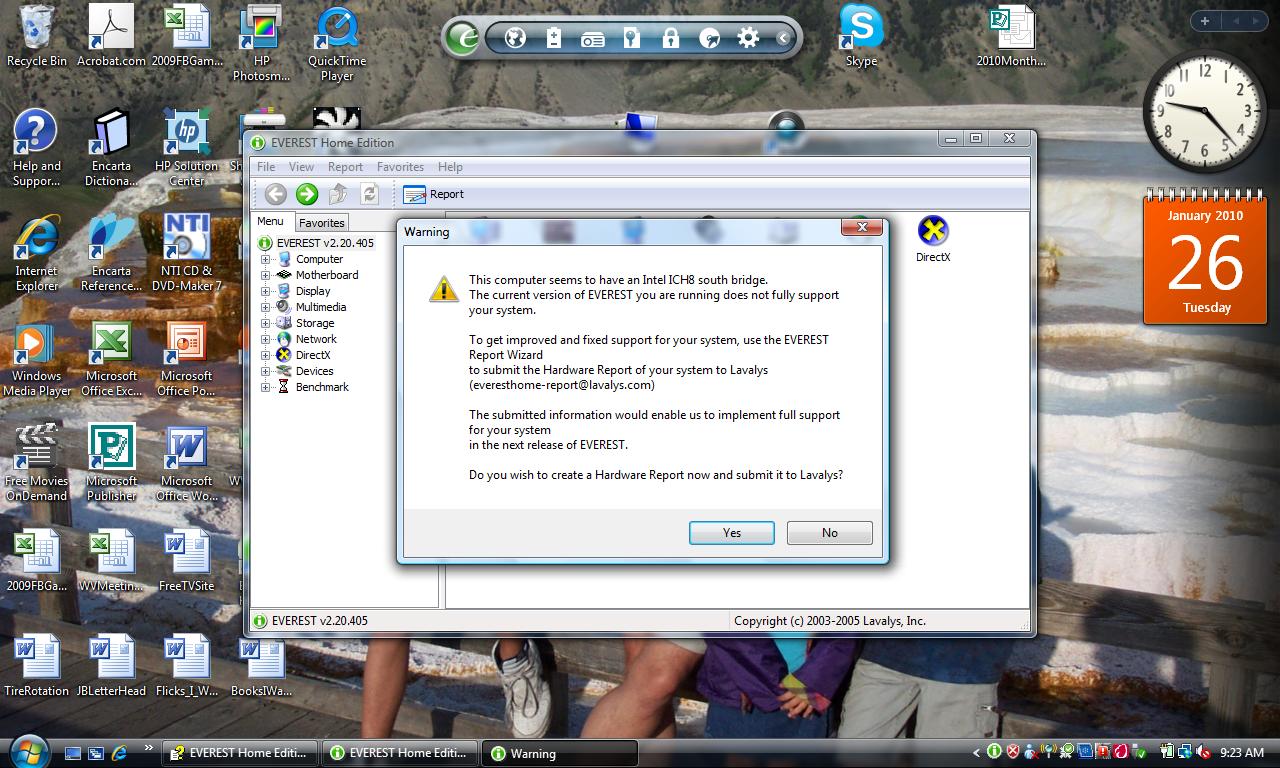This screenshot has width=1280, height=768.
Task: Open the Microsoft Publisher desktop shortcut
Action: pos(111,464)
